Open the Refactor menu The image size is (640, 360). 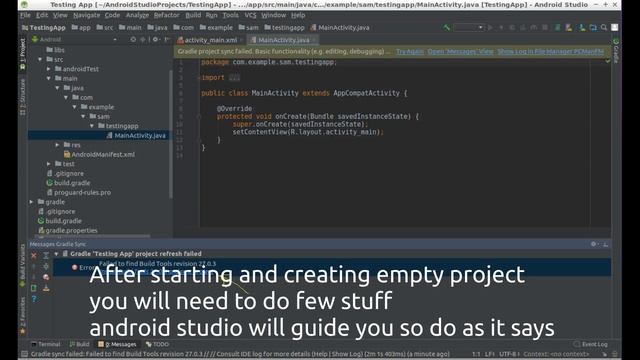click(166, 15)
